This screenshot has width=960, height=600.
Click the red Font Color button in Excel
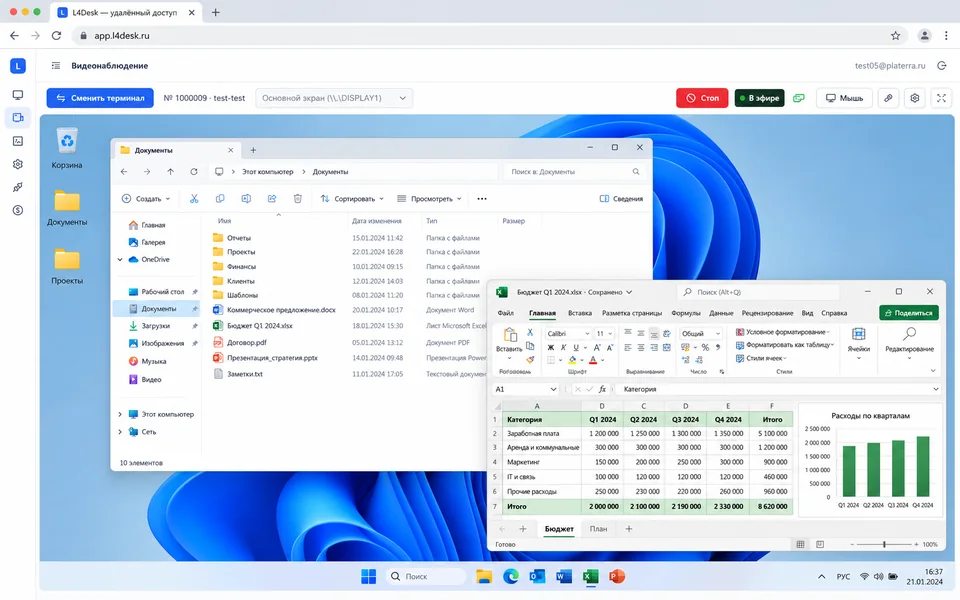point(593,360)
